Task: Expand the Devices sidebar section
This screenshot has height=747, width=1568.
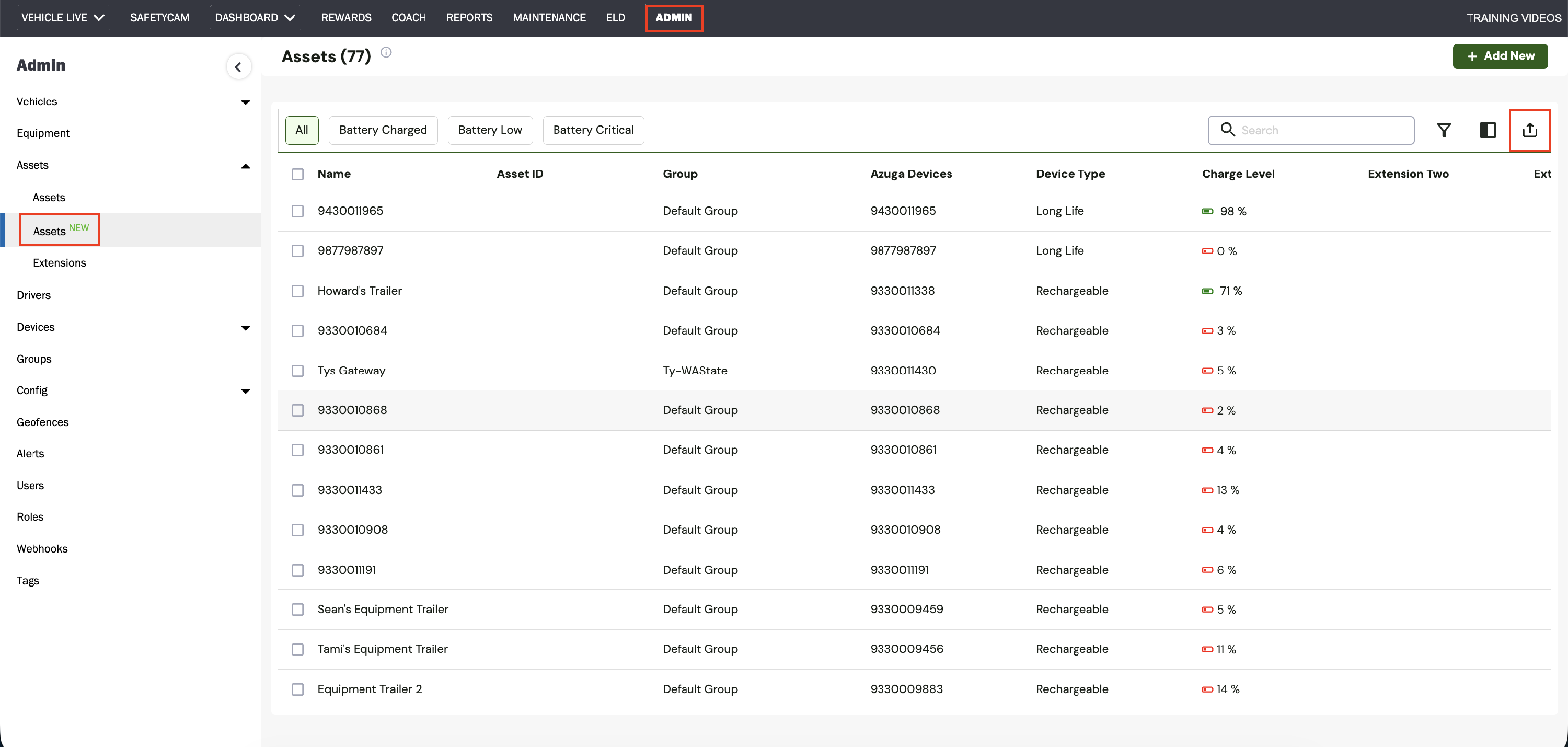Action: click(x=245, y=328)
